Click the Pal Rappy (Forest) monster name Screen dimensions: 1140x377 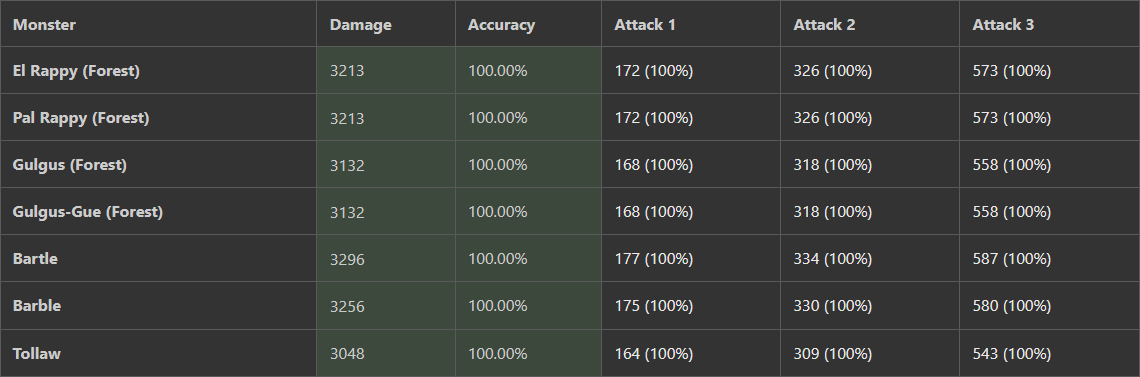pyautogui.click(x=81, y=118)
